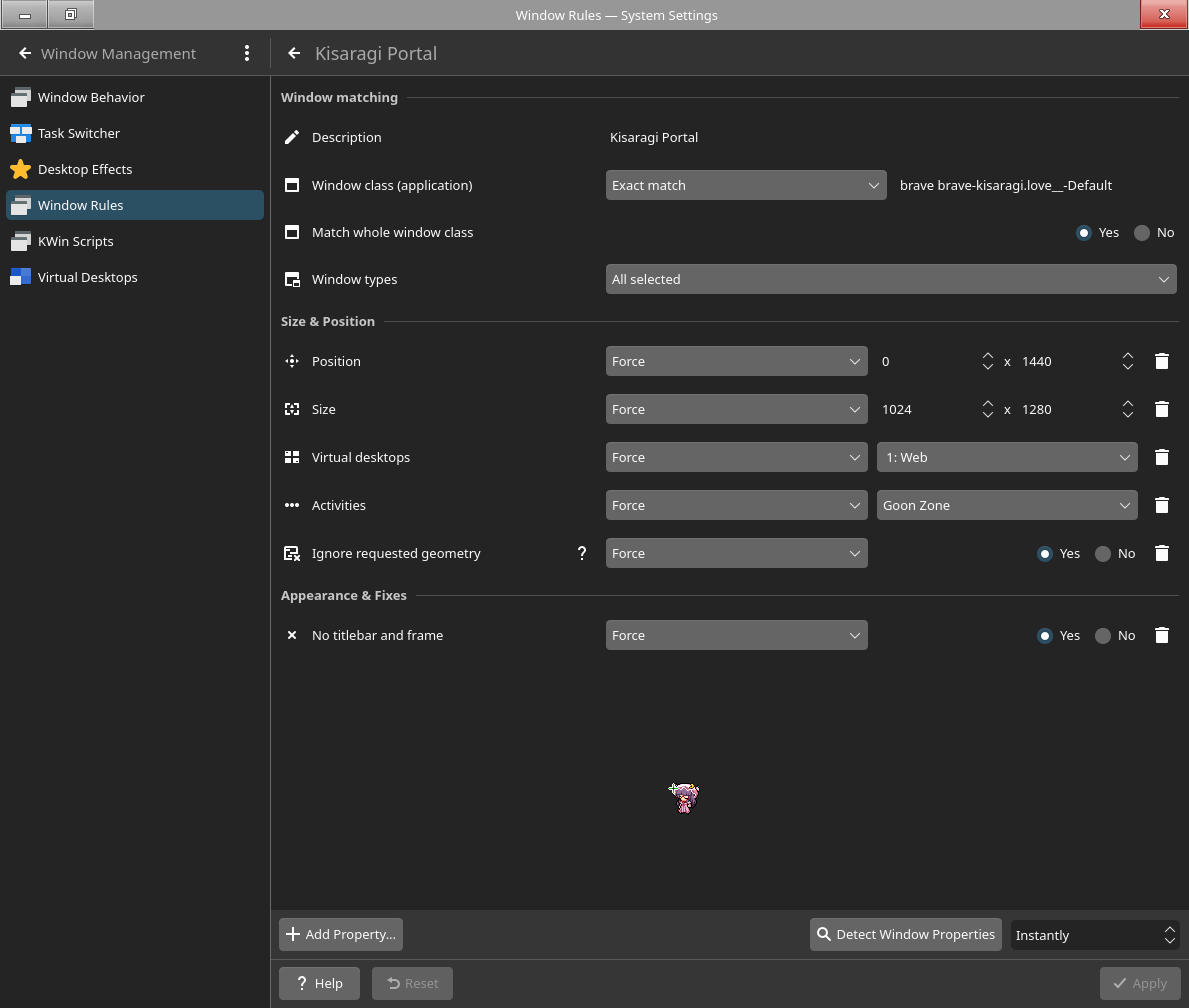Set No titlebar and frame to Yes

(1059, 636)
